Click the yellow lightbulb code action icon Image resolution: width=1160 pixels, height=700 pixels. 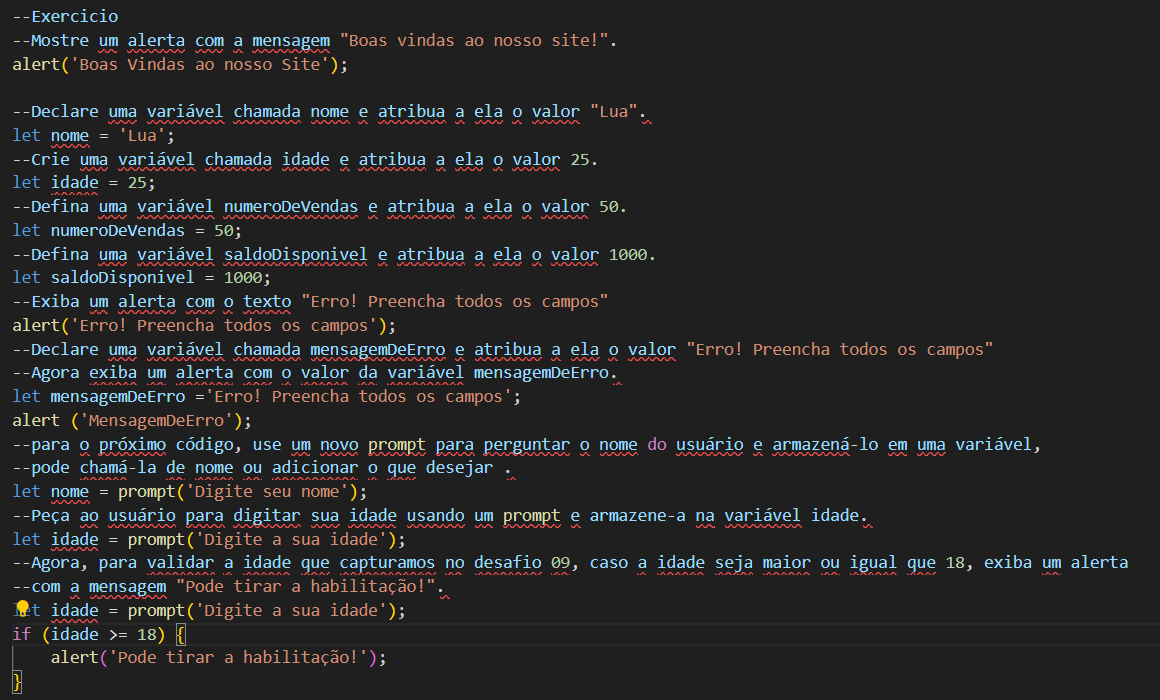pyautogui.click(x=24, y=609)
